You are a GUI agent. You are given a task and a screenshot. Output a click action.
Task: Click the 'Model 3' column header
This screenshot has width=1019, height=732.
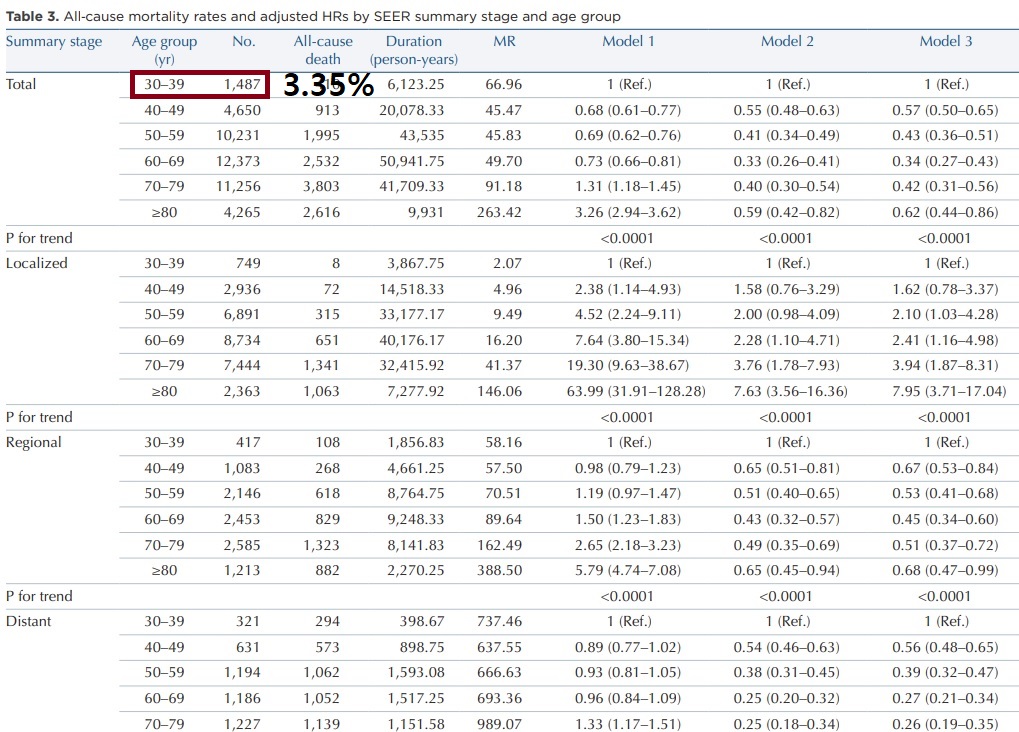[946, 42]
